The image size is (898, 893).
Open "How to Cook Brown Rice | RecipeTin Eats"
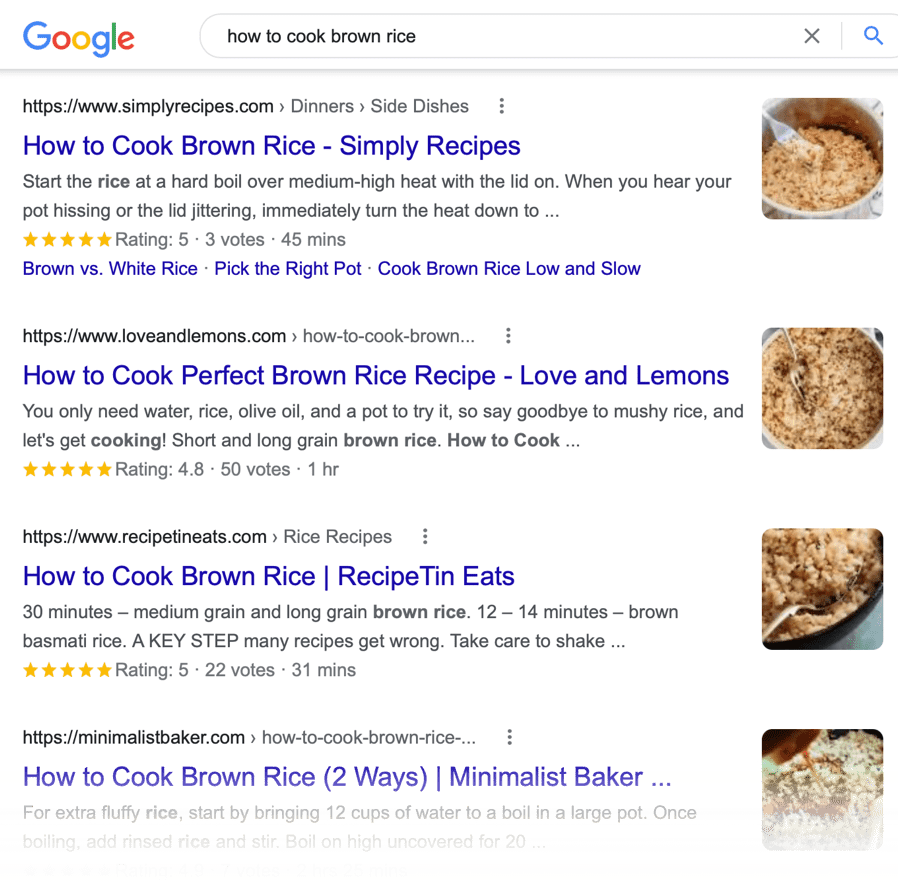point(269,576)
